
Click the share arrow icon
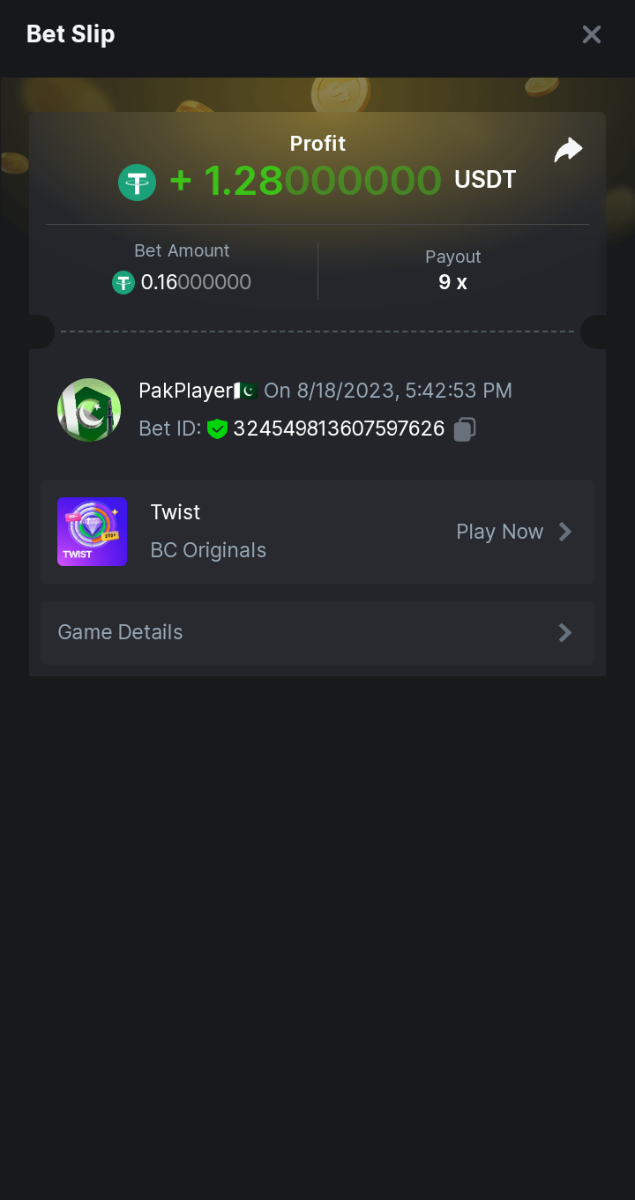pyautogui.click(x=568, y=150)
